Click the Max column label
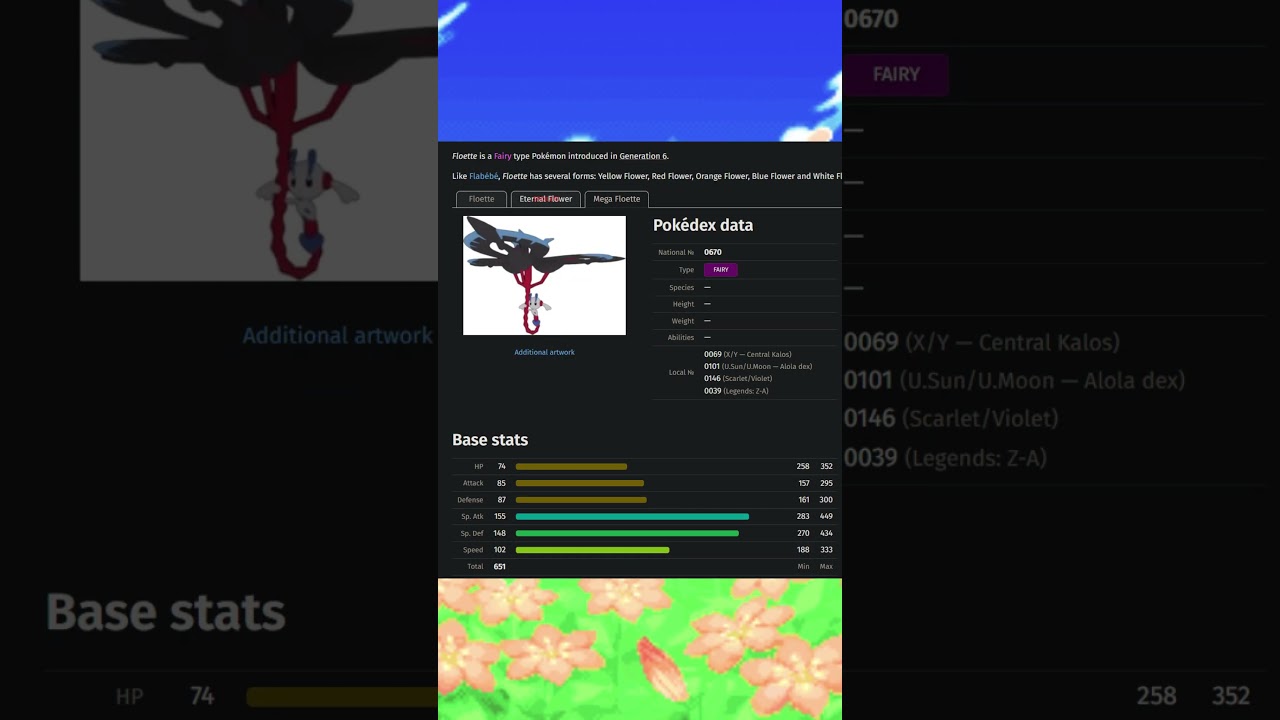This screenshot has height=720, width=1280. pos(826,567)
